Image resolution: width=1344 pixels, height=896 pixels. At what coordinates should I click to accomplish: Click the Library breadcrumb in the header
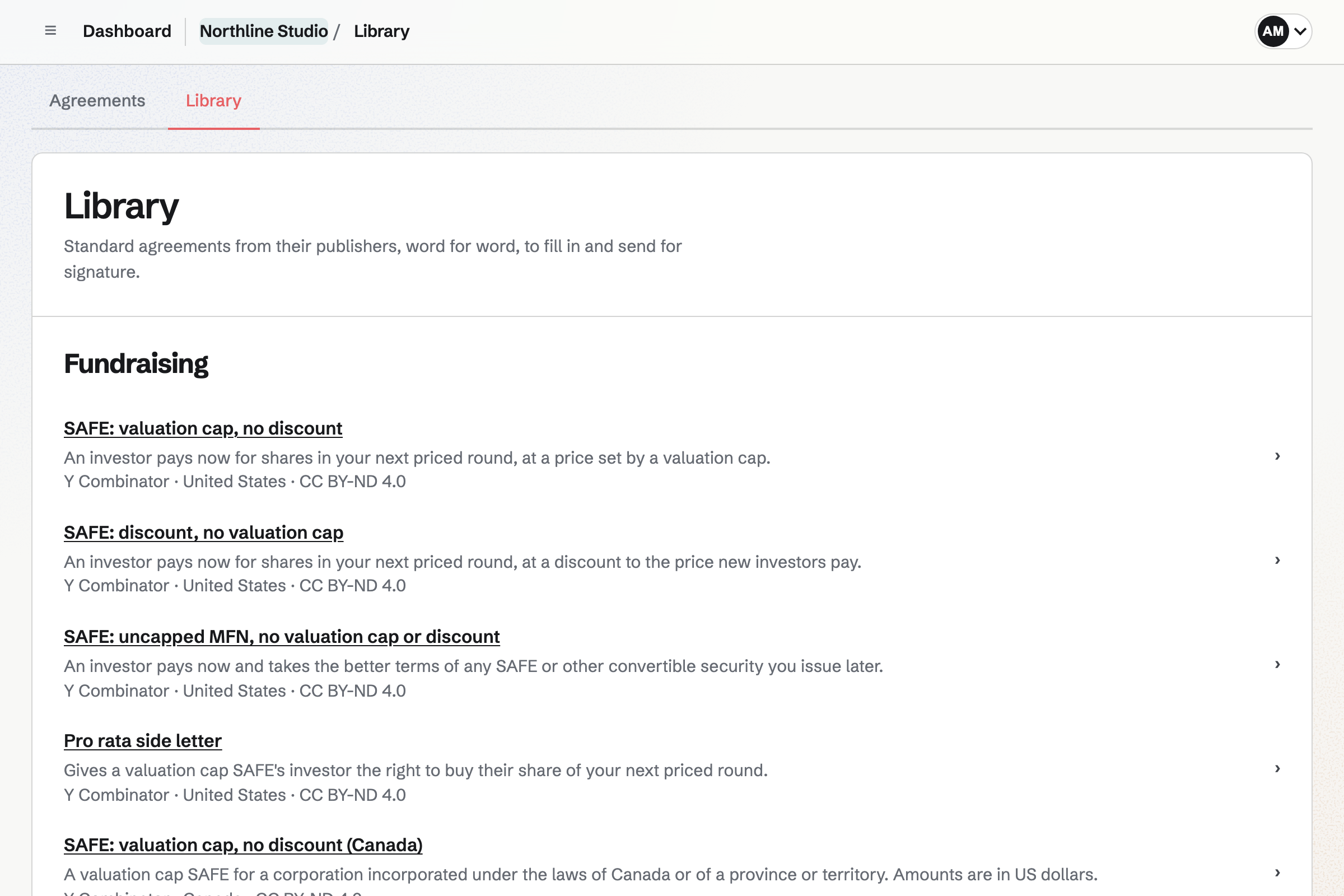click(381, 31)
